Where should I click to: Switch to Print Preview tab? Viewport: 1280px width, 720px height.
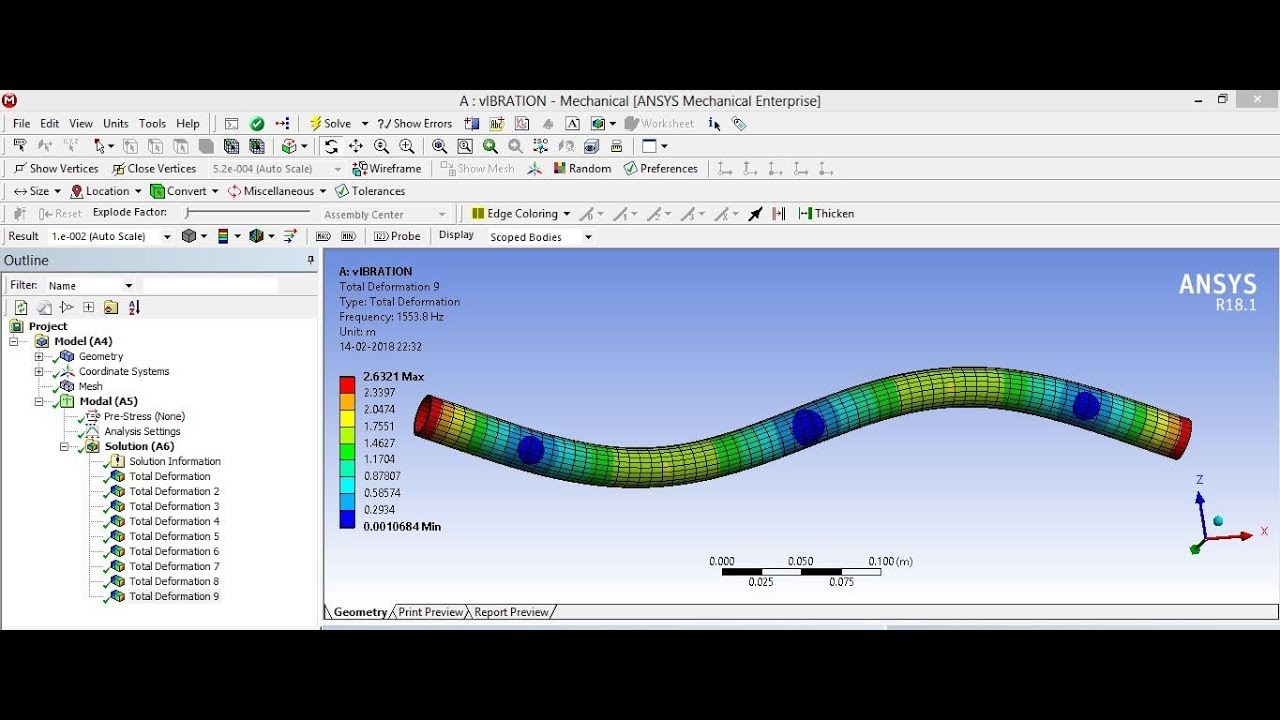pos(430,612)
